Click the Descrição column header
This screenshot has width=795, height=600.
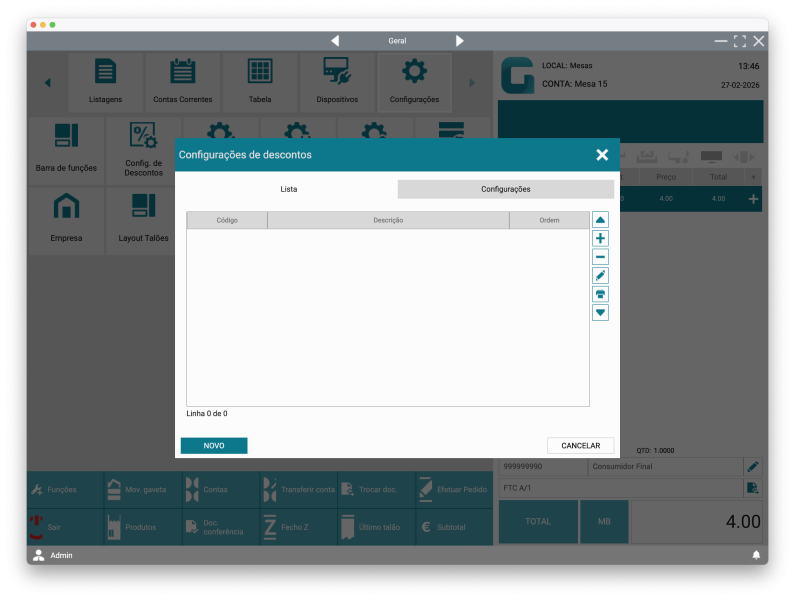tap(388, 220)
